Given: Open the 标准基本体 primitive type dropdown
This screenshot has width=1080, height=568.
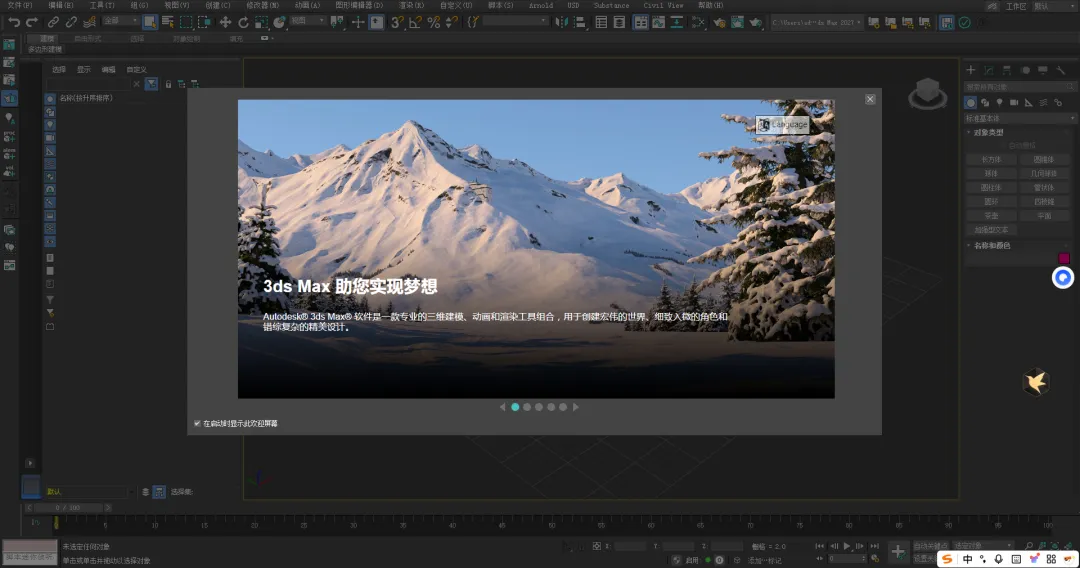Looking at the screenshot, I should 1019,118.
